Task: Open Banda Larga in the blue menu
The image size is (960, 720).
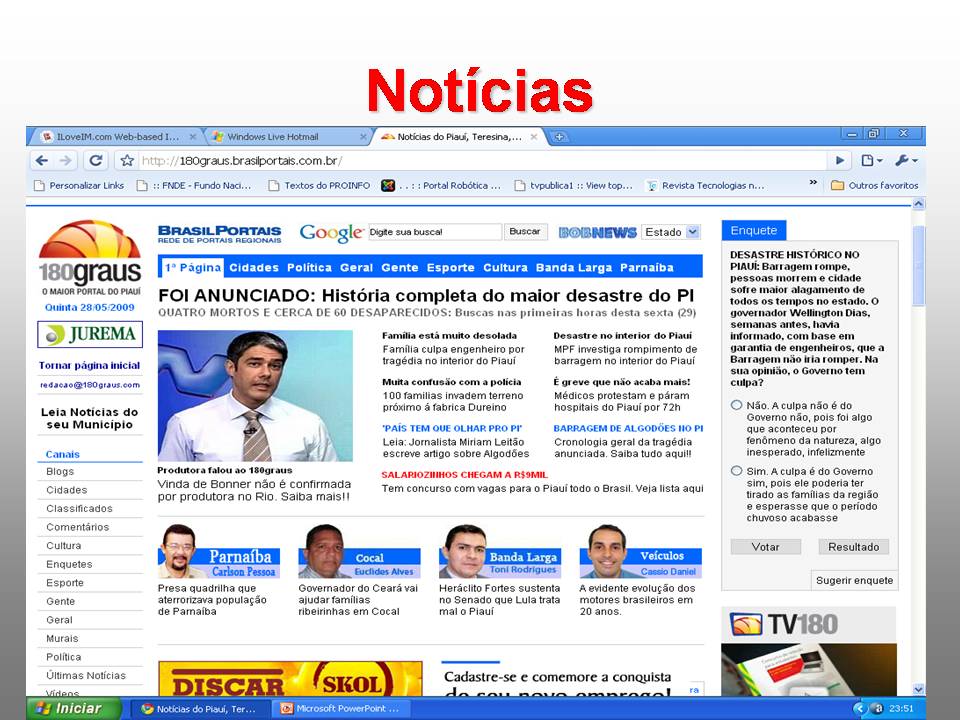Action: coord(574,268)
